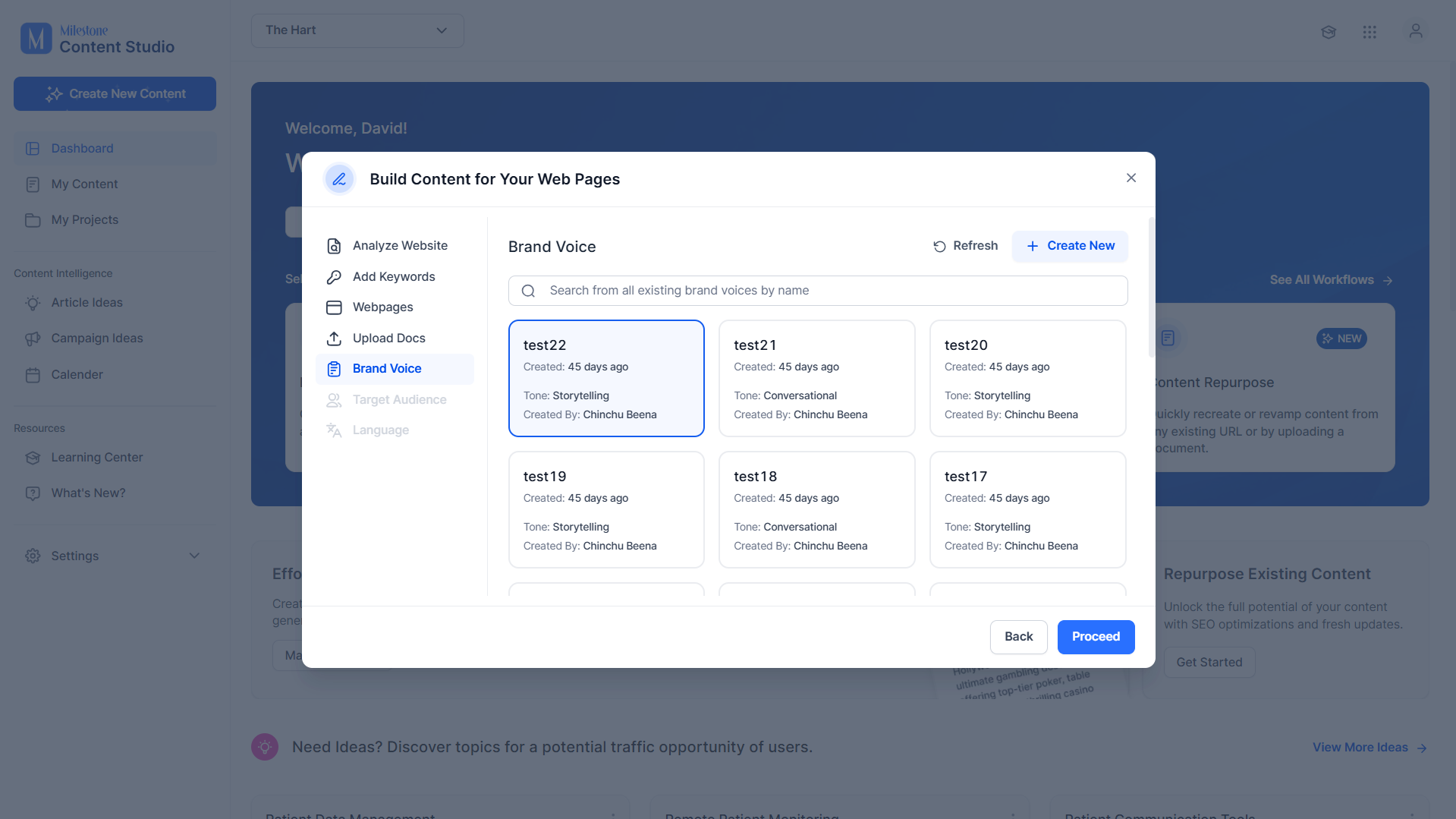
Task: Click the brand voice search field
Action: click(x=818, y=291)
